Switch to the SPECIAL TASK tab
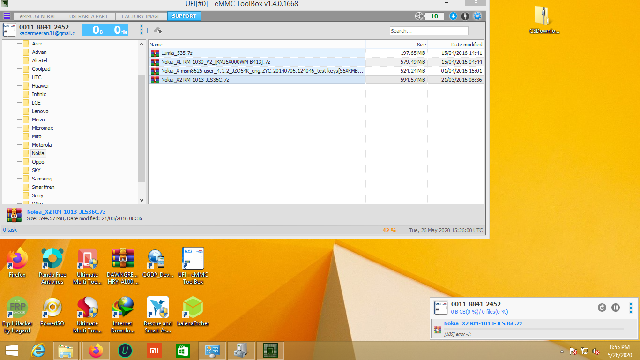The image size is (640, 360). [89, 16]
